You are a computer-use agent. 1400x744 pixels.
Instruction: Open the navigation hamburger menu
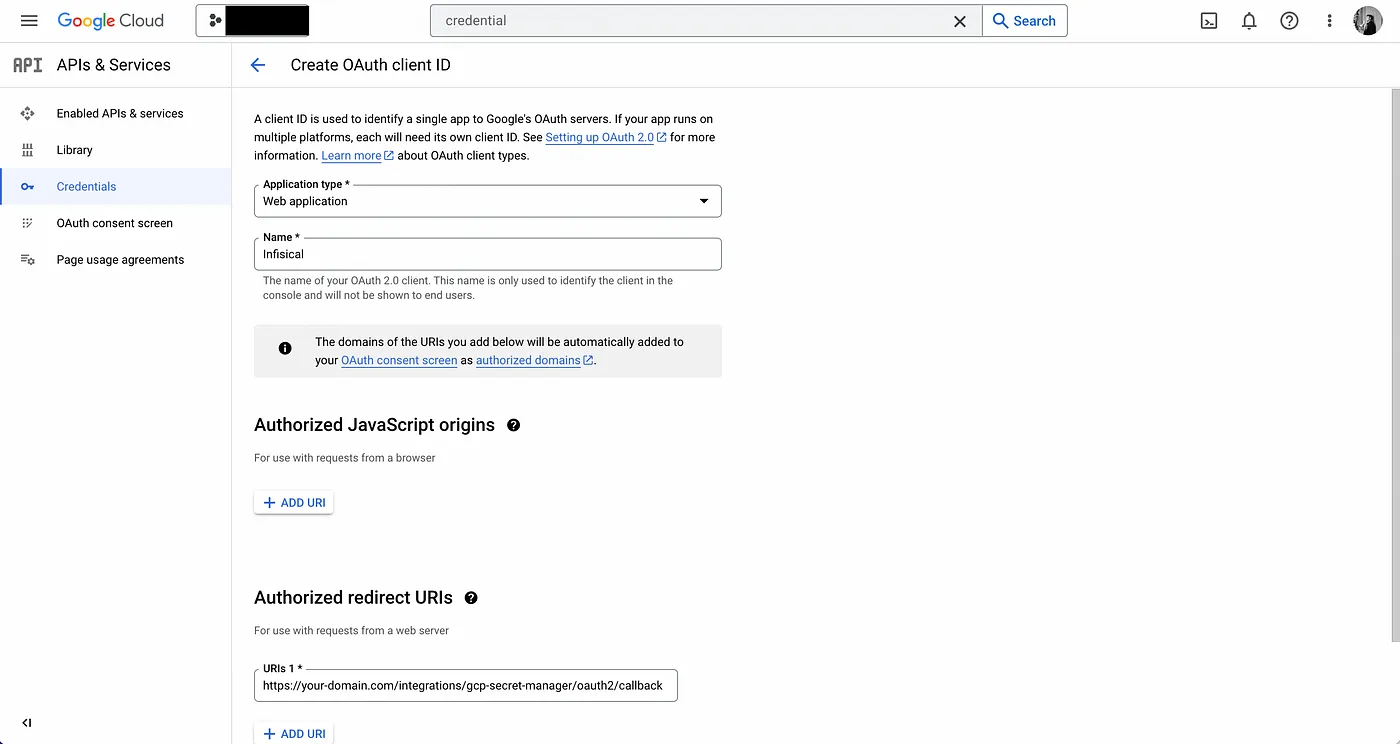point(28,20)
